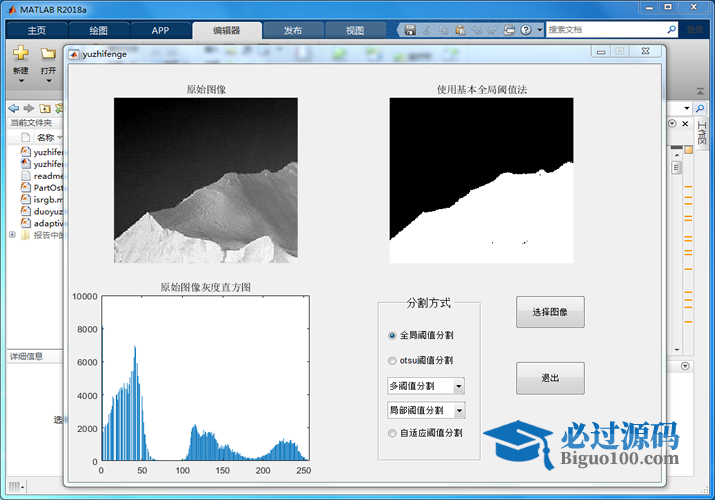Select the PartOst file in current folder
Image resolution: width=715 pixels, height=500 pixels.
point(41,187)
